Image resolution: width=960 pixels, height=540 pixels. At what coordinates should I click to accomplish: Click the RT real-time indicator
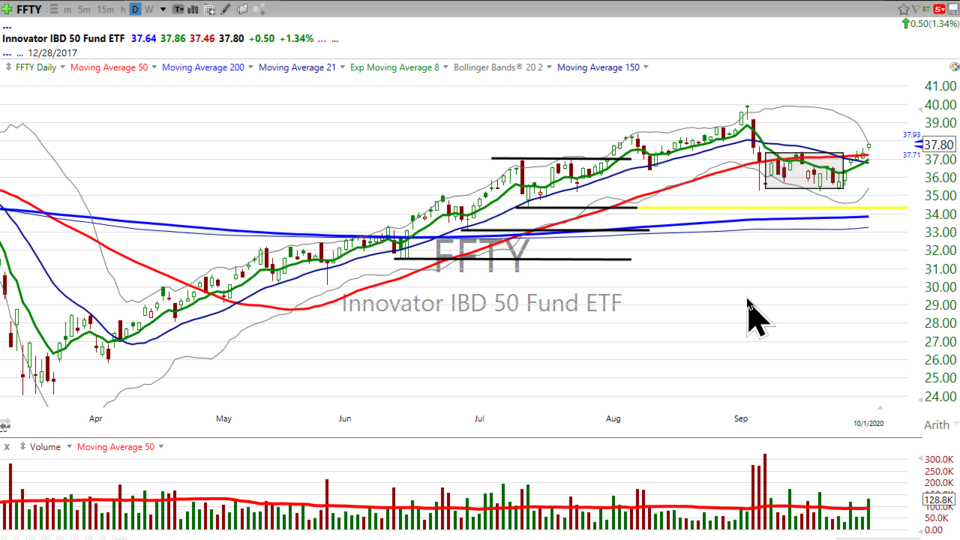(x=926, y=9)
